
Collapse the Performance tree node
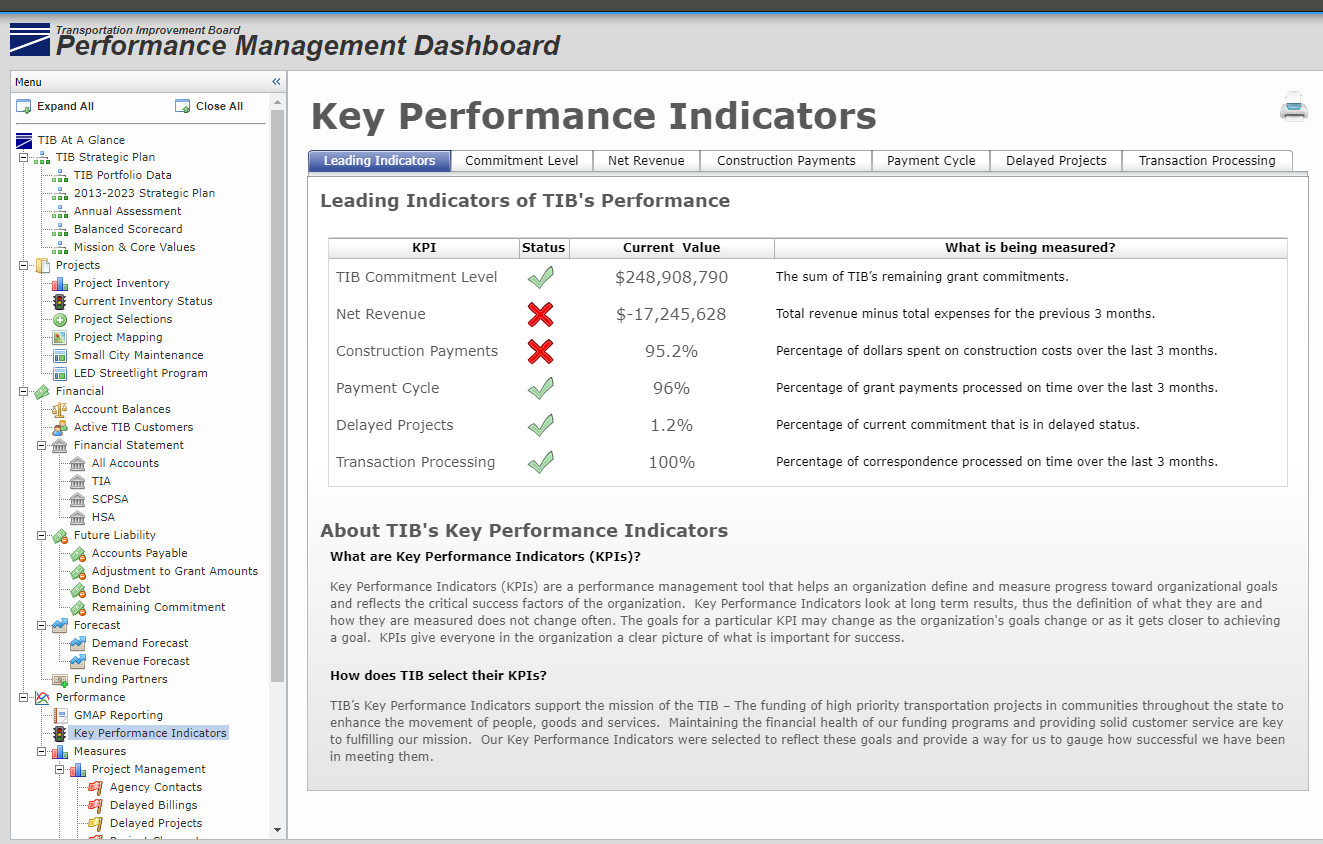coord(23,697)
